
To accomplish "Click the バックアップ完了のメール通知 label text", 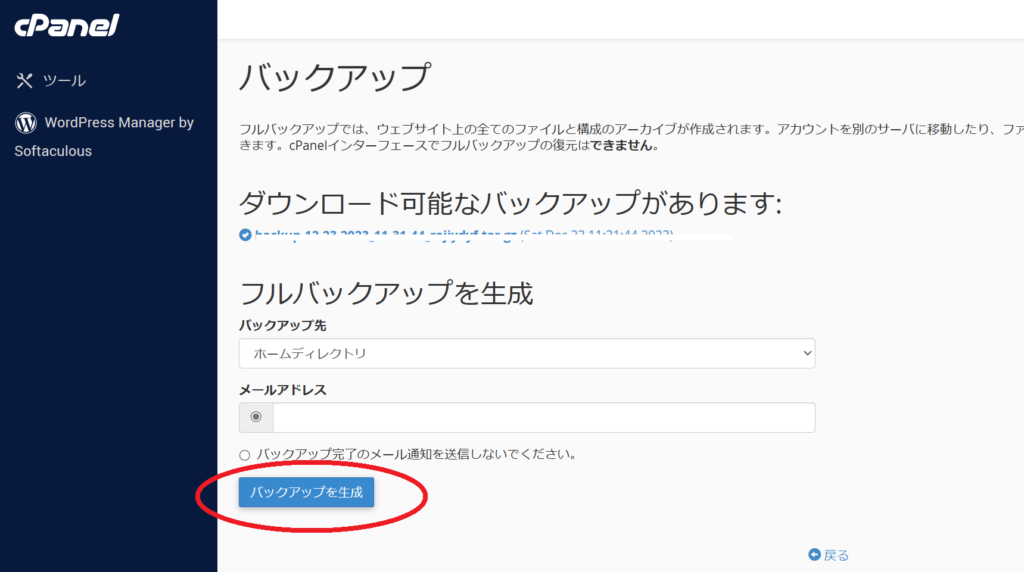I will click(416, 454).
